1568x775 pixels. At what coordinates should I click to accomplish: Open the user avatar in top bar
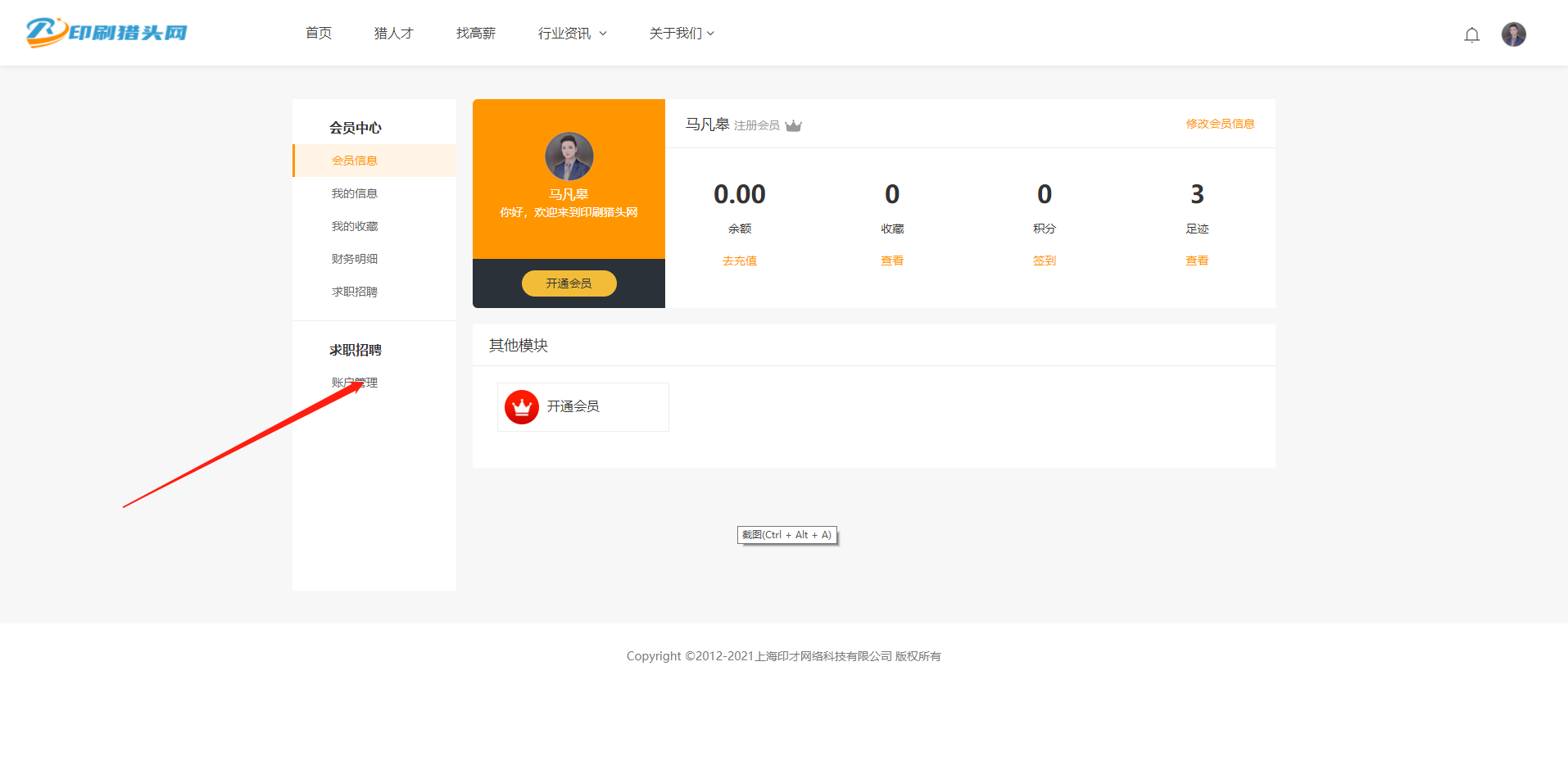click(x=1513, y=34)
